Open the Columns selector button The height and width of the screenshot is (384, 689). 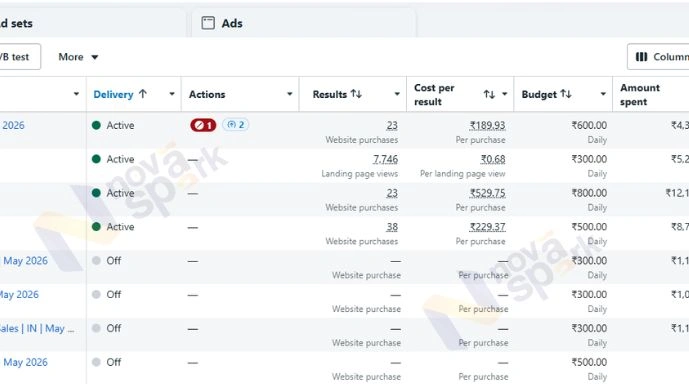click(x=658, y=57)
